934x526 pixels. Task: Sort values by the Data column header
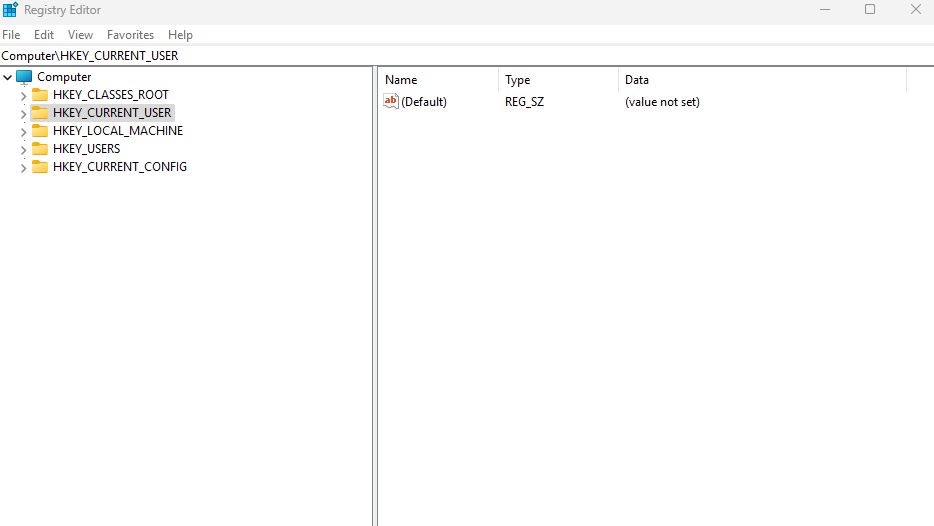762,80
